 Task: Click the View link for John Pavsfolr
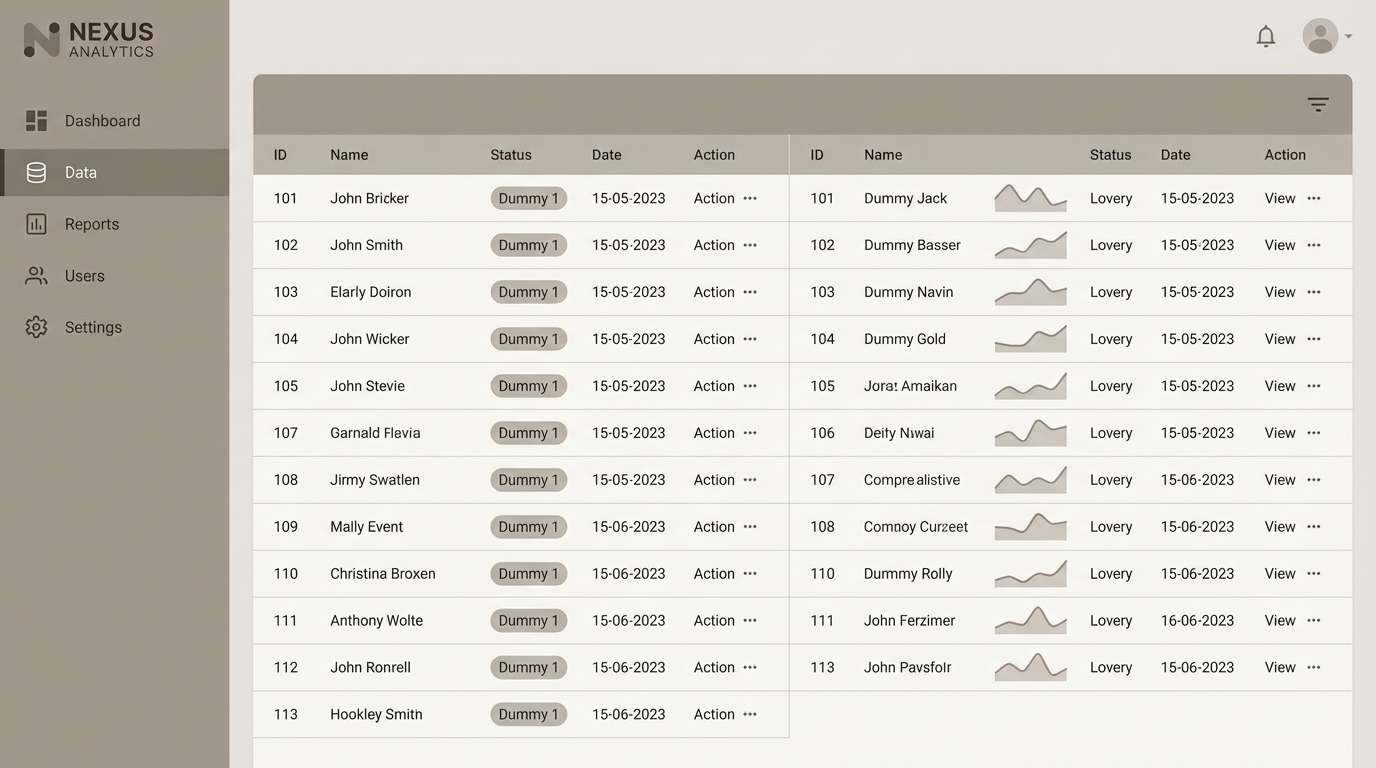pyautogui.click(x=1280, y=667)
